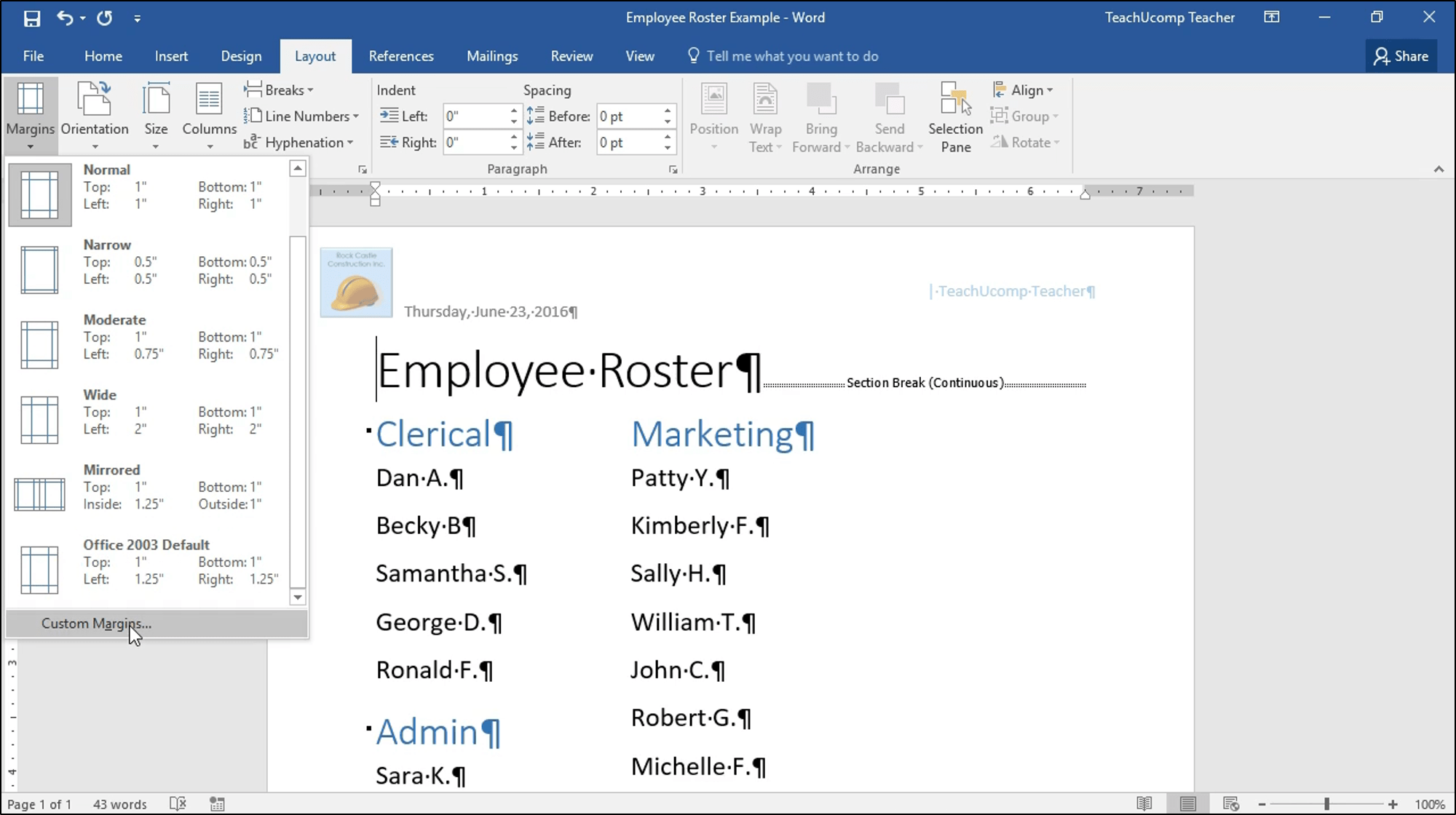Expand the Breaks dropdown
The height and width of the screenshot is (815, 1456).
(280, 90)
